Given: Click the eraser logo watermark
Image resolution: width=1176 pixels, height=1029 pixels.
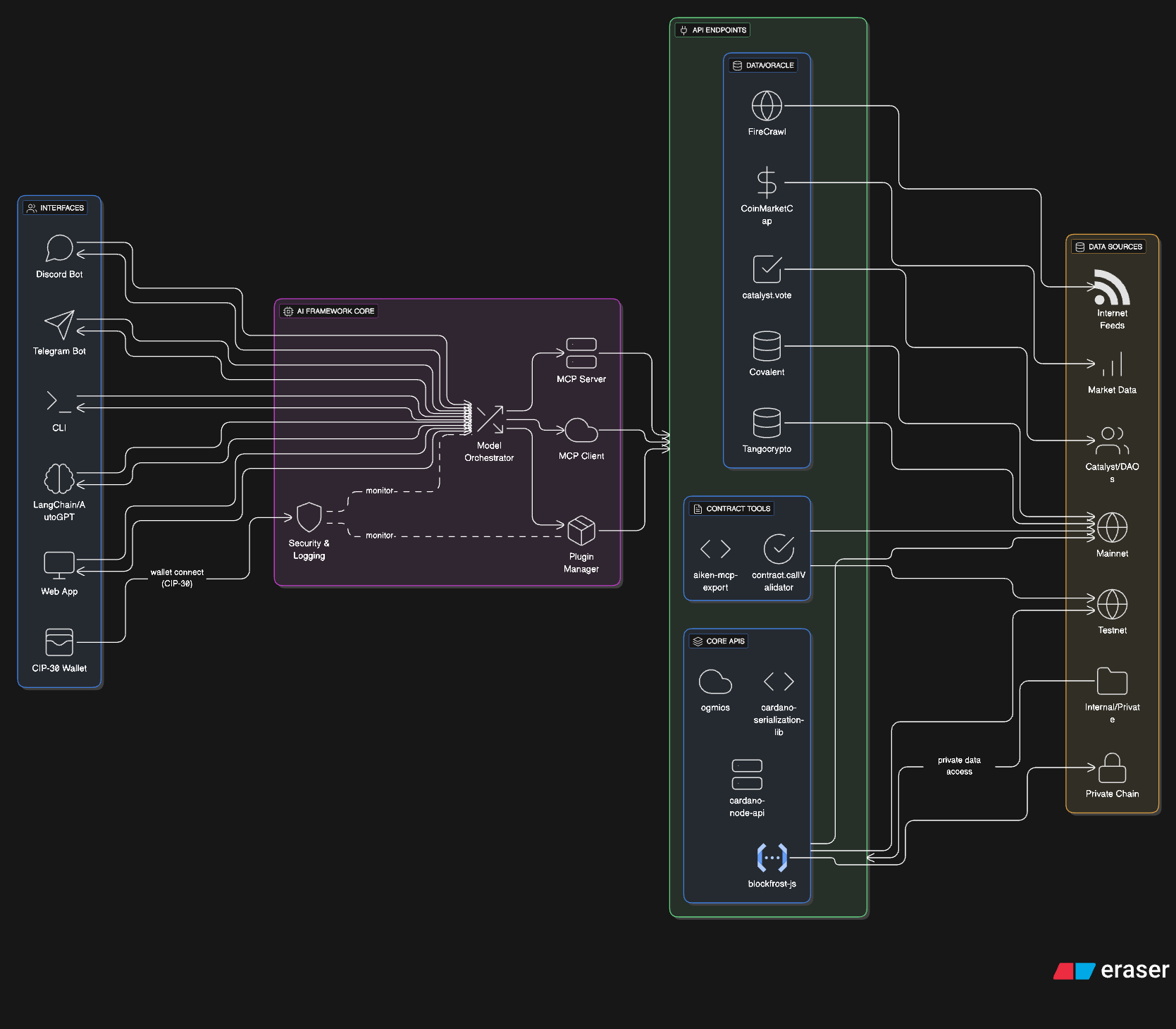Looking at the screenshot, I should click(1111, 971).
